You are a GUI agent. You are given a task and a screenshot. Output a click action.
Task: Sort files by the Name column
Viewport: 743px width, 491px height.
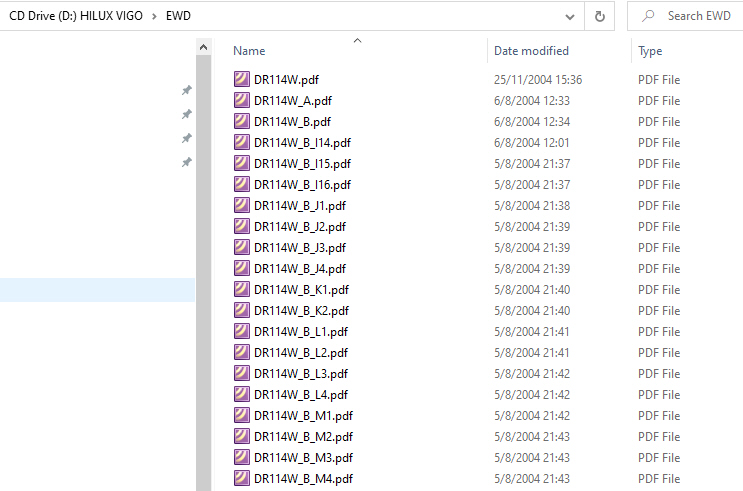[x=249, y=51]
